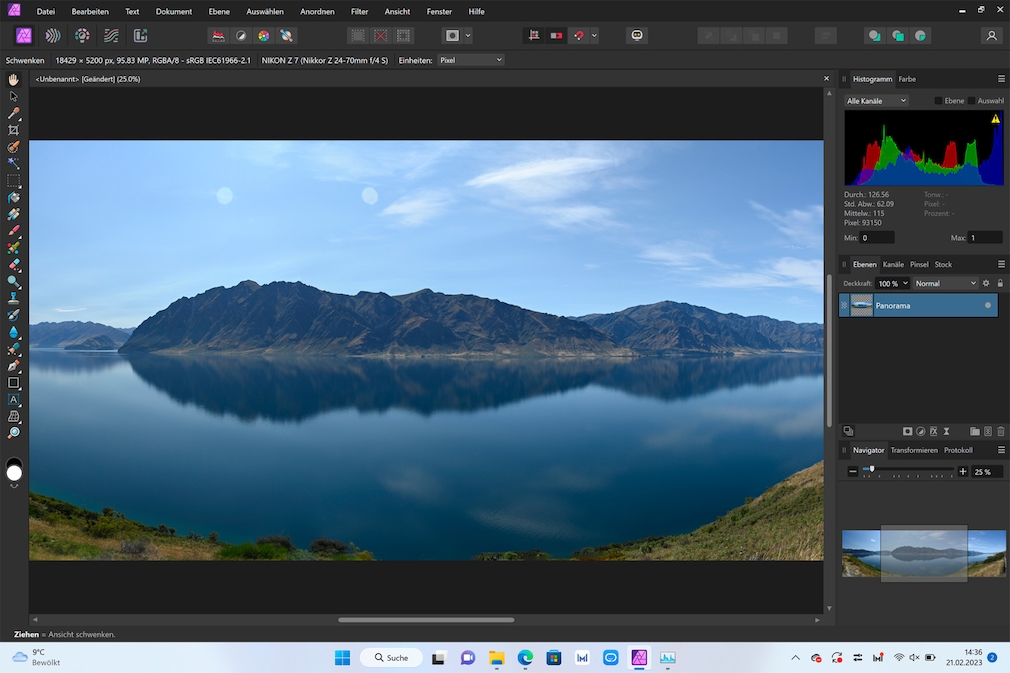Select the Clone Stamp tool
This screenshot has width=1010, height=673.
click(14, 298)
